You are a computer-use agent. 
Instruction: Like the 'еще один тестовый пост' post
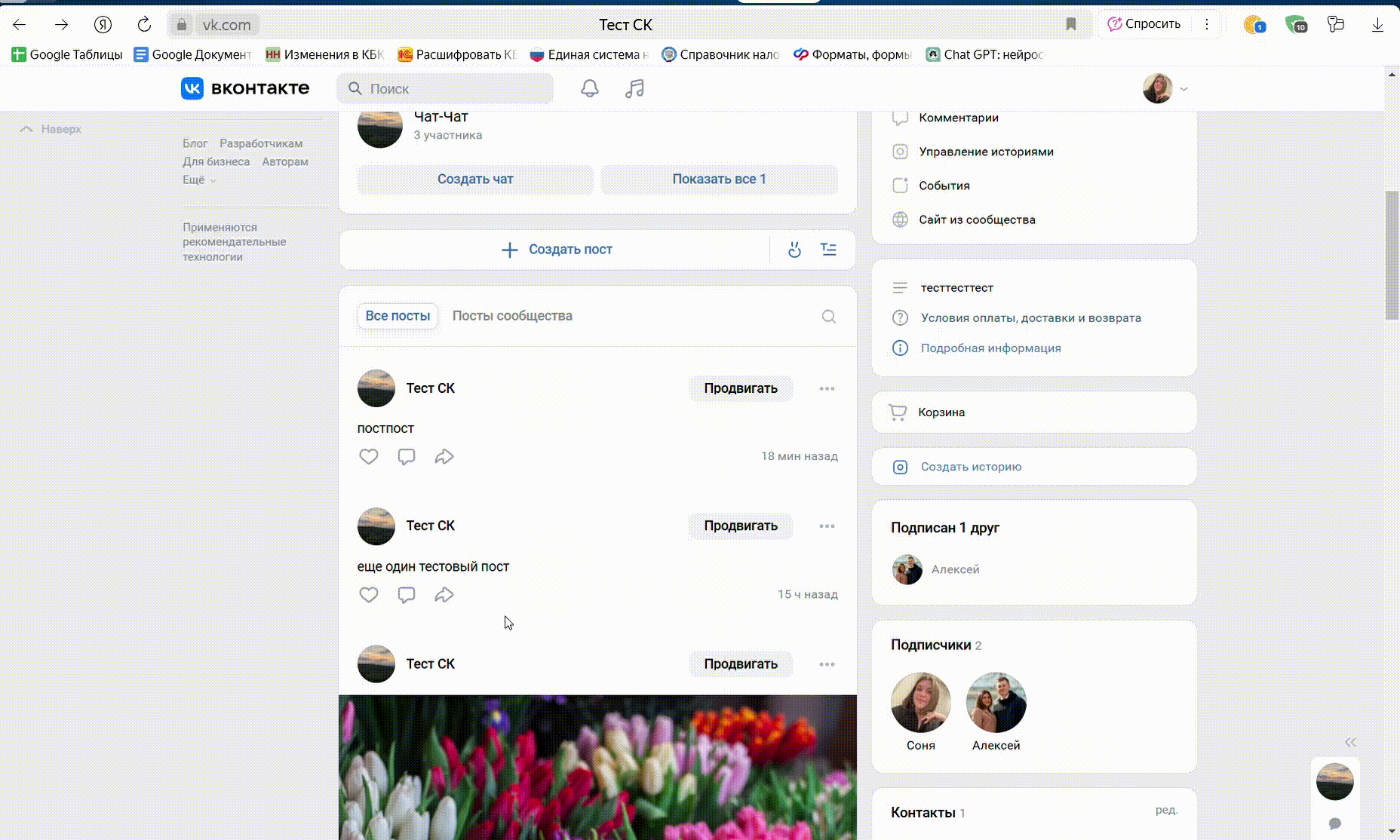click(368, 595)
